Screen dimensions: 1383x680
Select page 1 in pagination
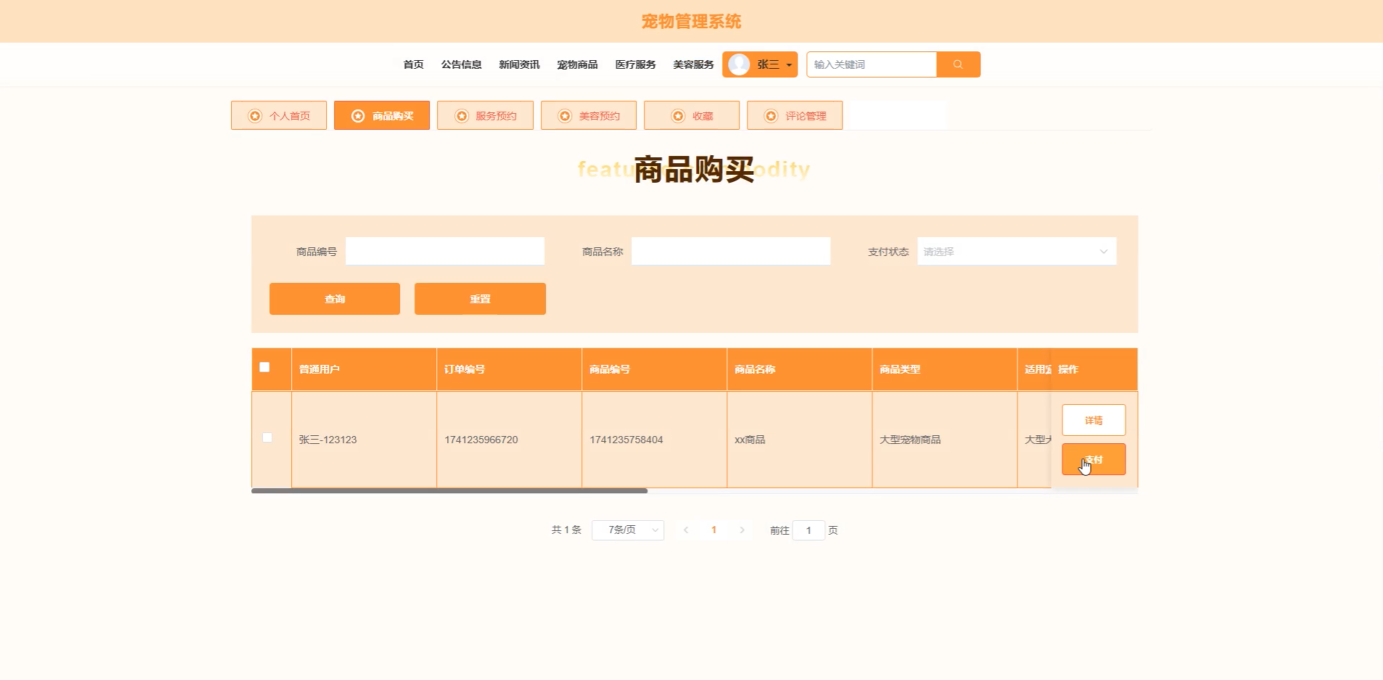[x=713, y=530]
